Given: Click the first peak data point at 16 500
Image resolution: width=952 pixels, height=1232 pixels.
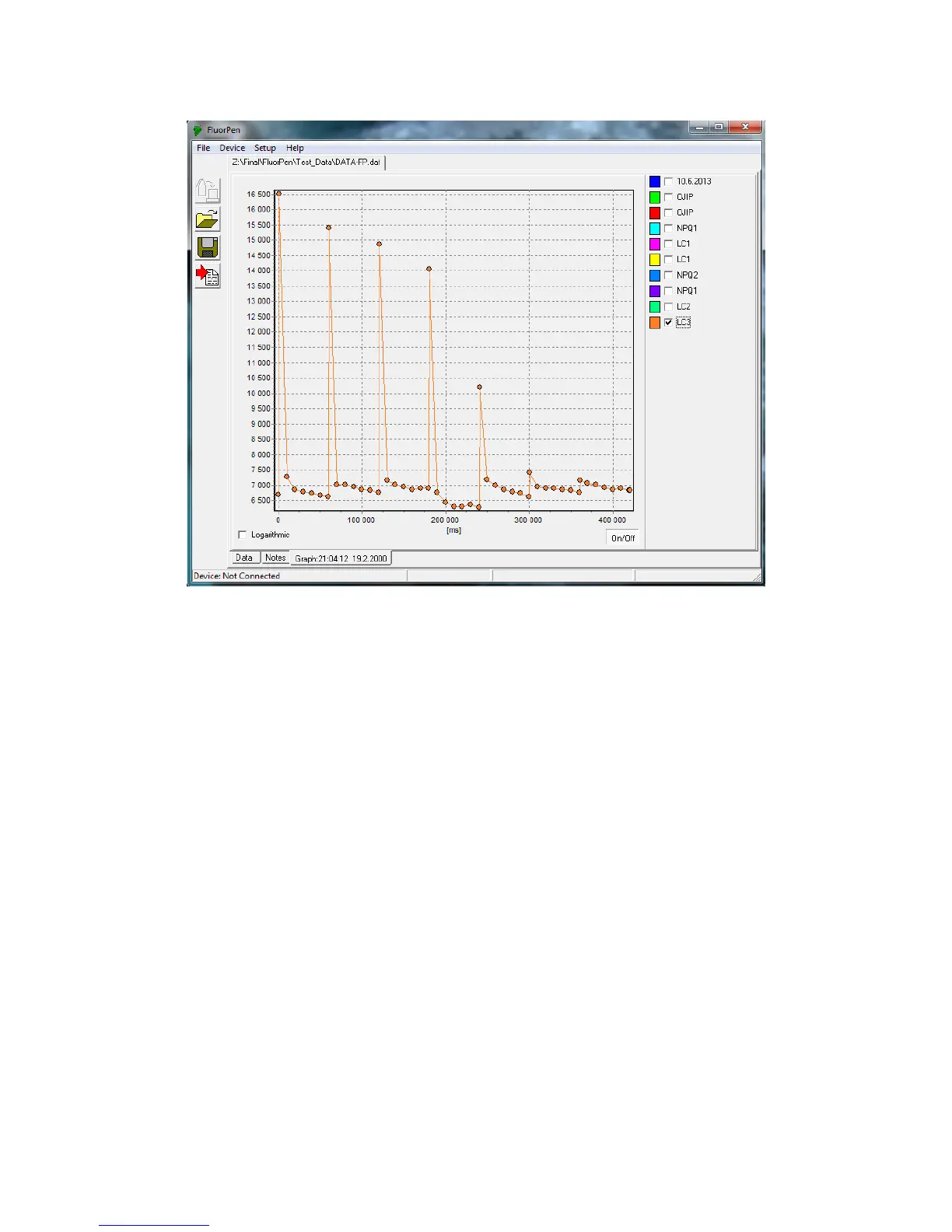Looking at the screenshot, I should [x=278, y=194].
